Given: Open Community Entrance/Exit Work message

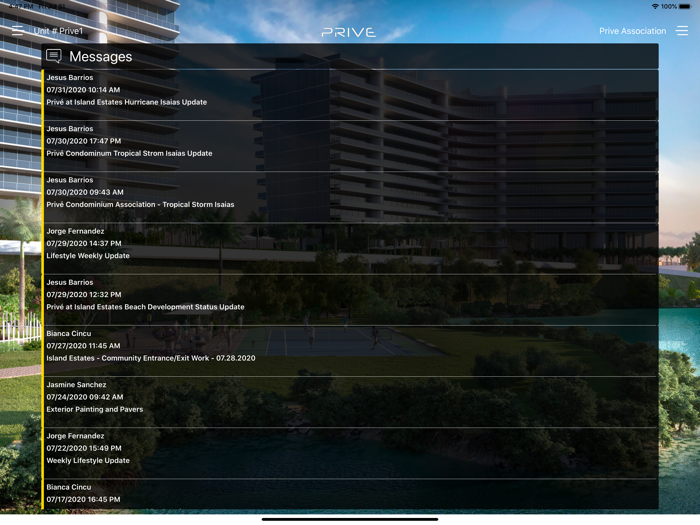Looking at the screenshot, I should coord(350,351).
